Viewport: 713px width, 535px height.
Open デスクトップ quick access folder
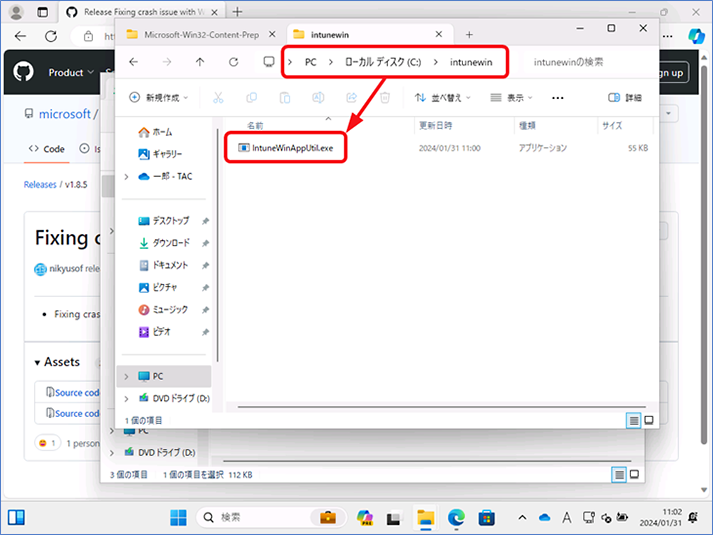click(x=164, y=221)
